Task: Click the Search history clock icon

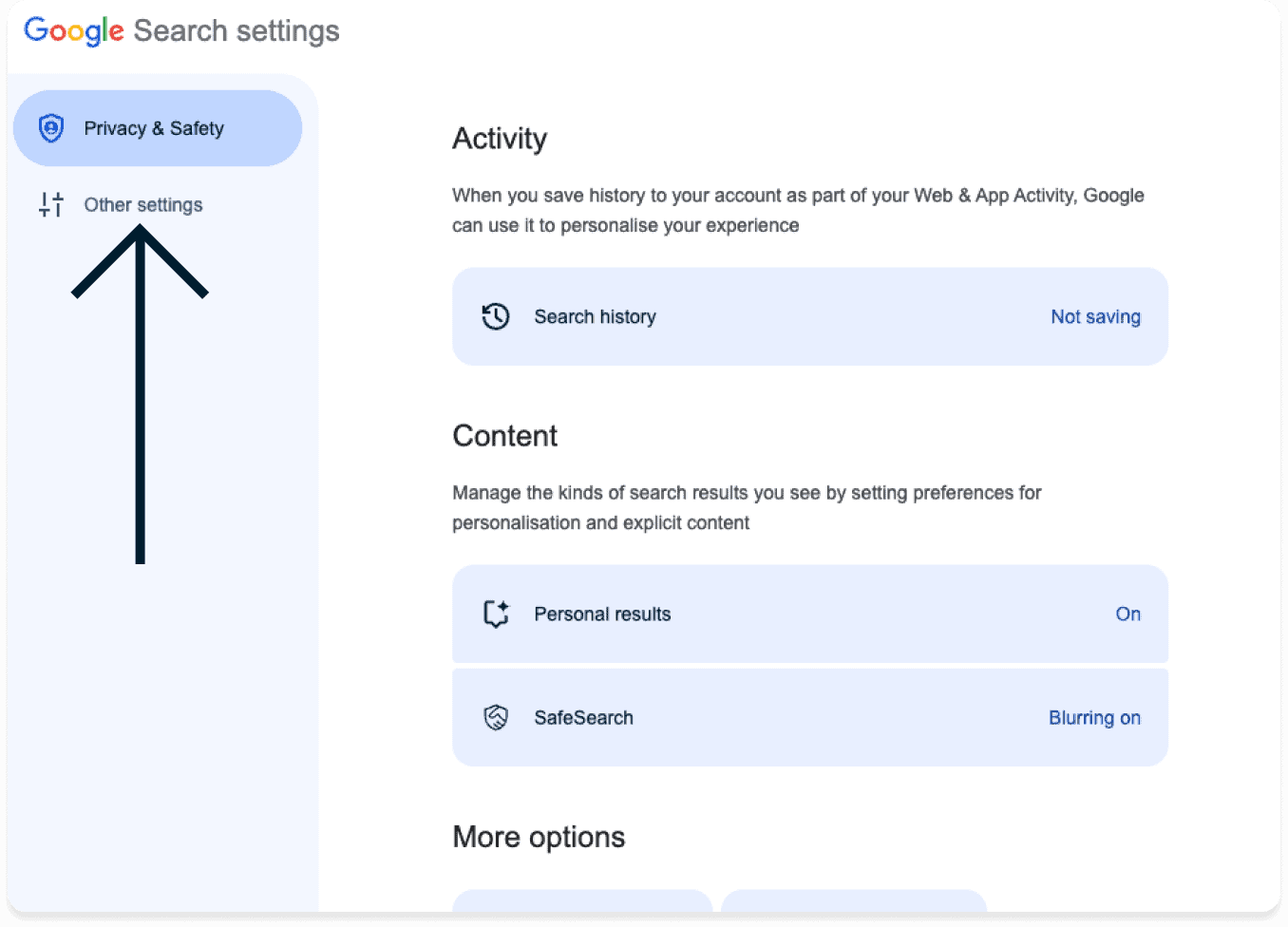Action: pos(496,316)
